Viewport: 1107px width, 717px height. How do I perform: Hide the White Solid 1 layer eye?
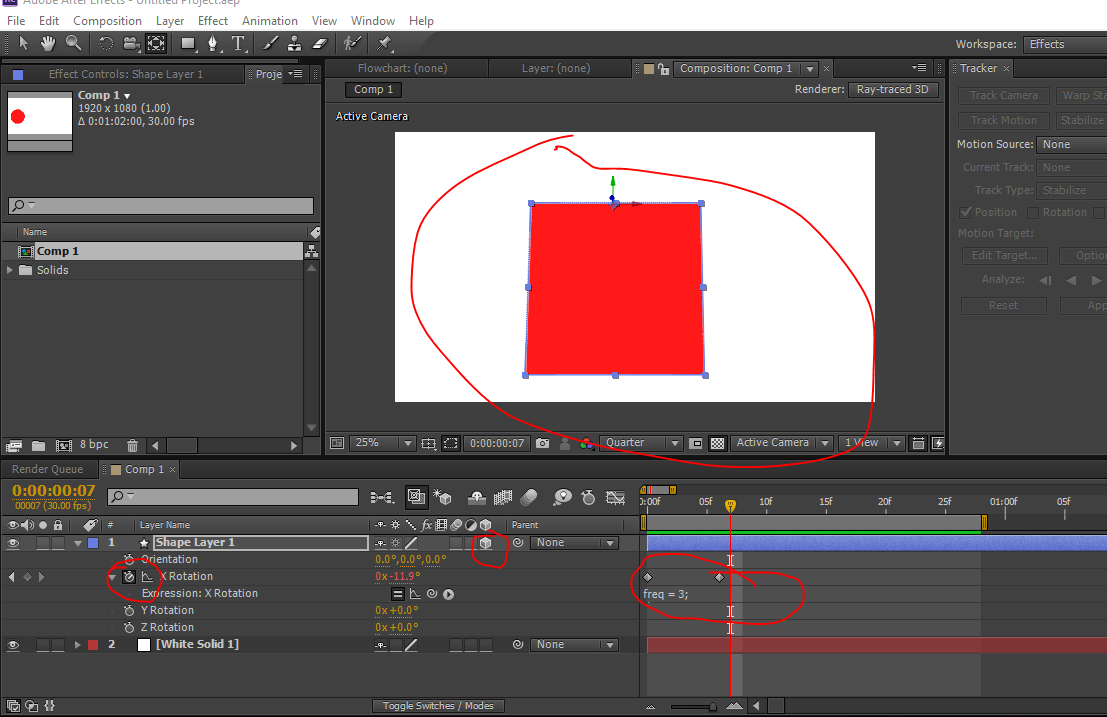click(13, 645)
